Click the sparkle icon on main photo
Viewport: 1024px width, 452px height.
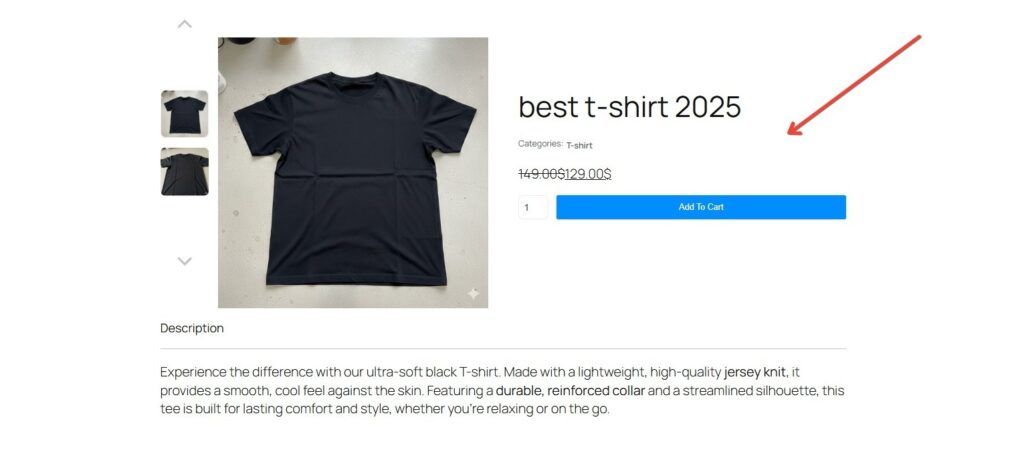click(x=473, y=294)
